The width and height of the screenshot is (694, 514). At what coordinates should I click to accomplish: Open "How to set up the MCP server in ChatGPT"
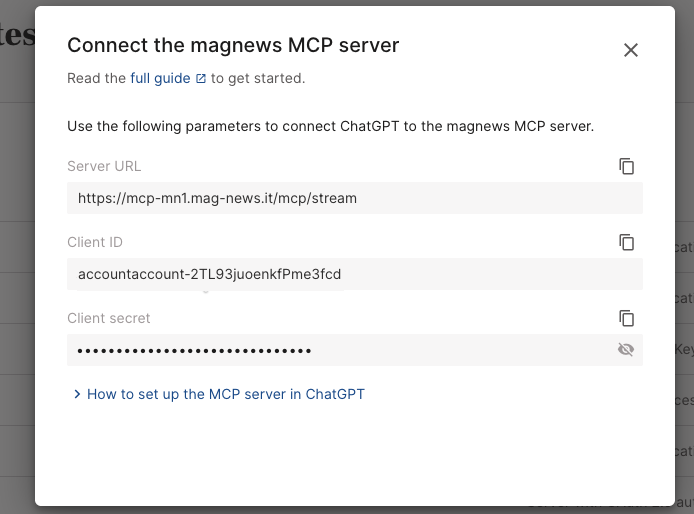point(225,394)
